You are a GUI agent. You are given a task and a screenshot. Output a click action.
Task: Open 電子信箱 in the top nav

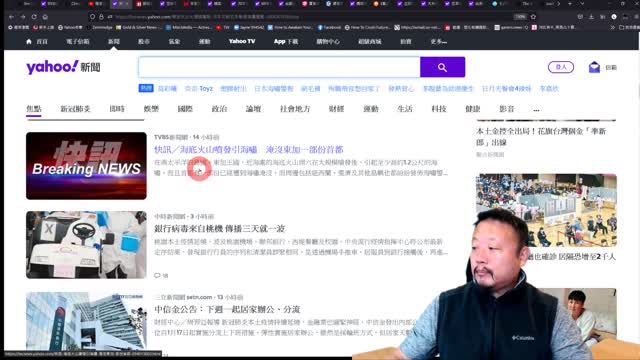(78, 41)
